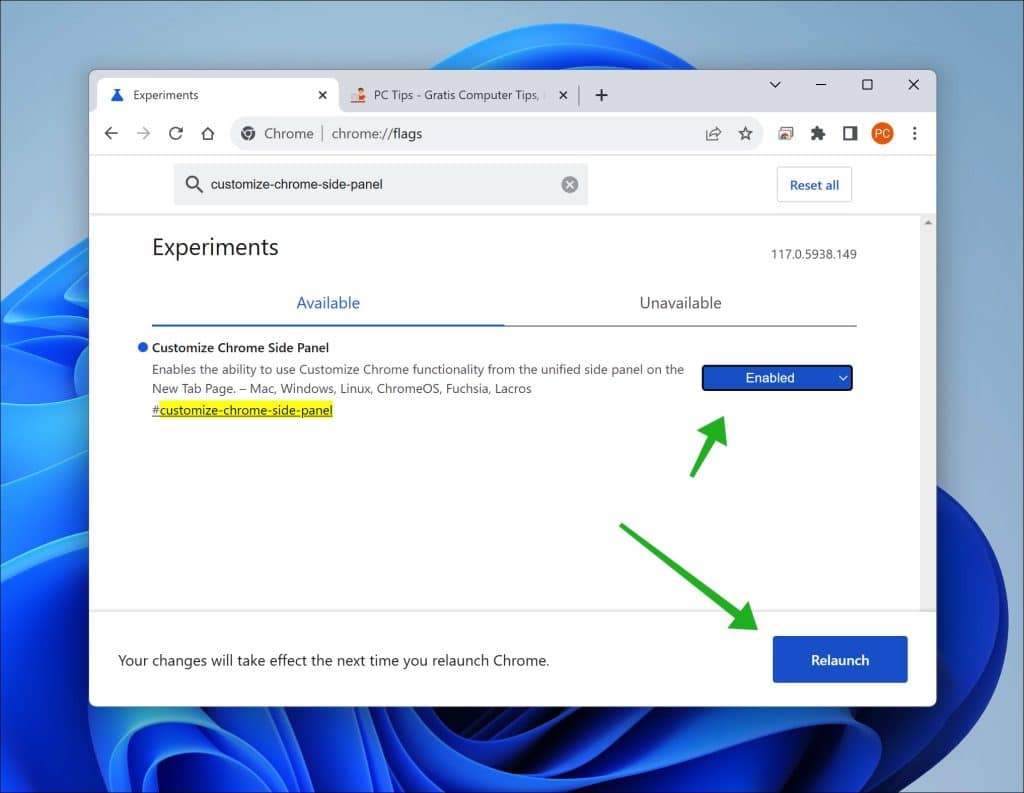Open the Extensions puzzle menu
The image size is (1024, 793).
(x=818, y=134)
